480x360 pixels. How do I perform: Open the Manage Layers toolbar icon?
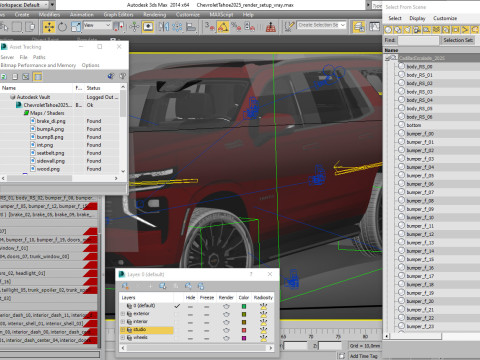pyautogui.click(x=359, y=27)
